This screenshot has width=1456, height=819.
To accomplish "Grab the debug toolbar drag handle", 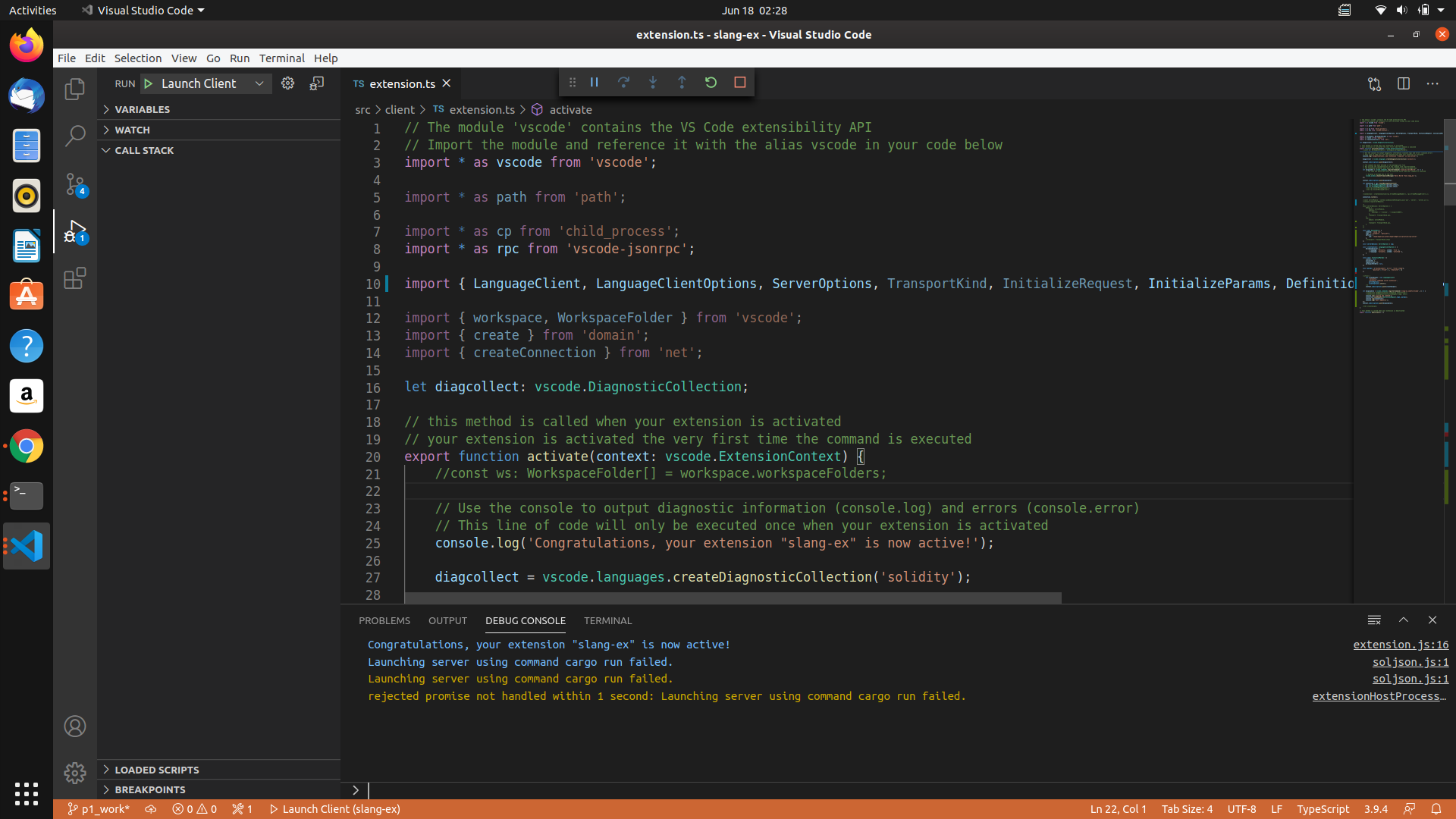I will click(x=573, y=82).
